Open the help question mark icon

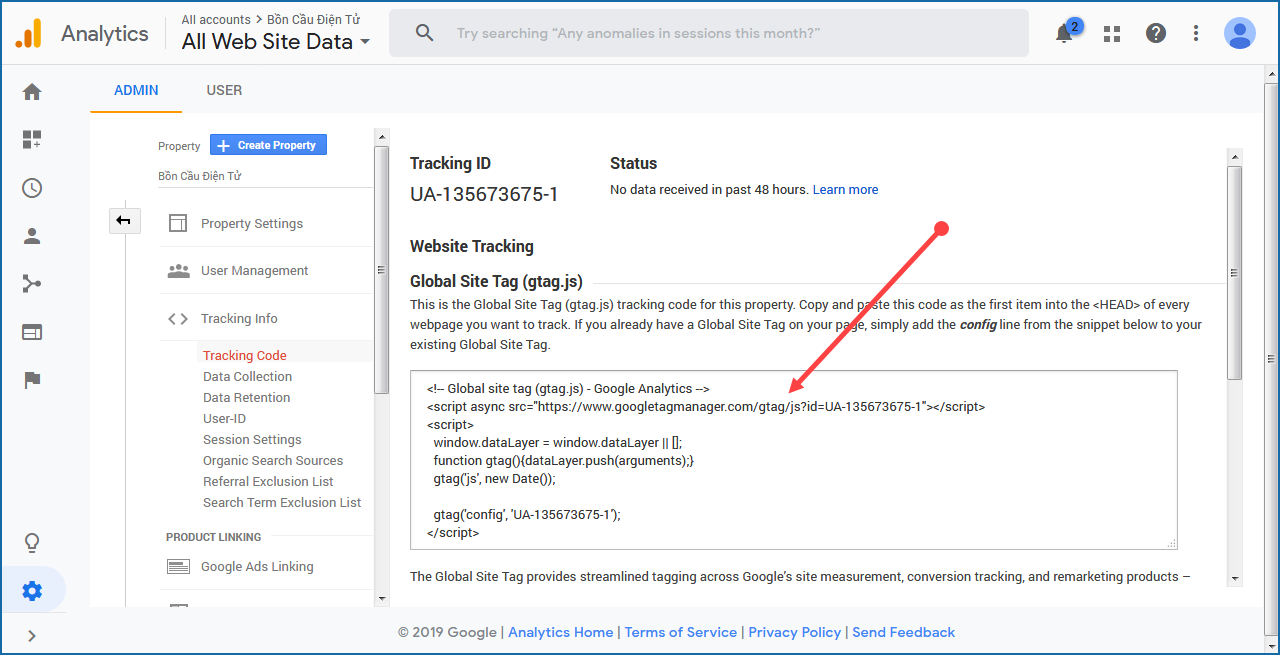click(x=1156, y=33)
